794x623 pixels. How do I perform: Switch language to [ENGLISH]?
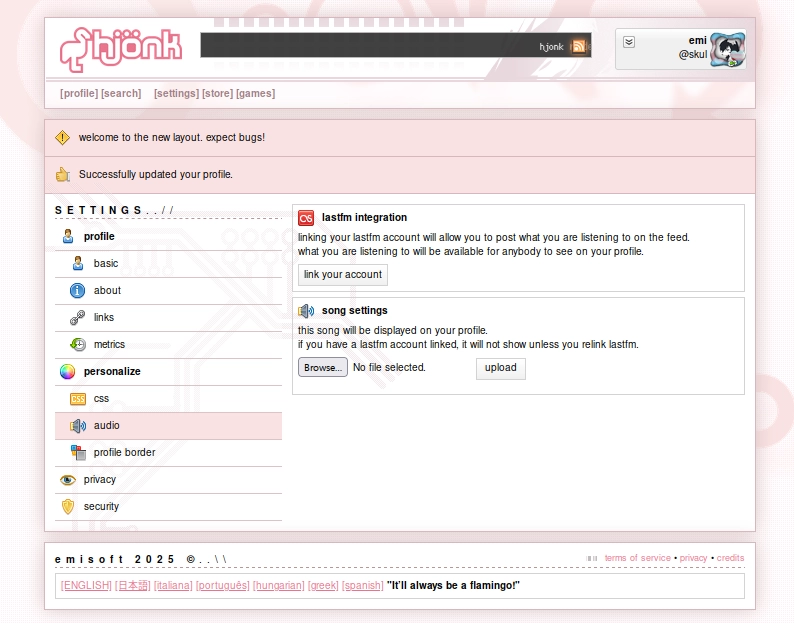click(x=86, y=586)
